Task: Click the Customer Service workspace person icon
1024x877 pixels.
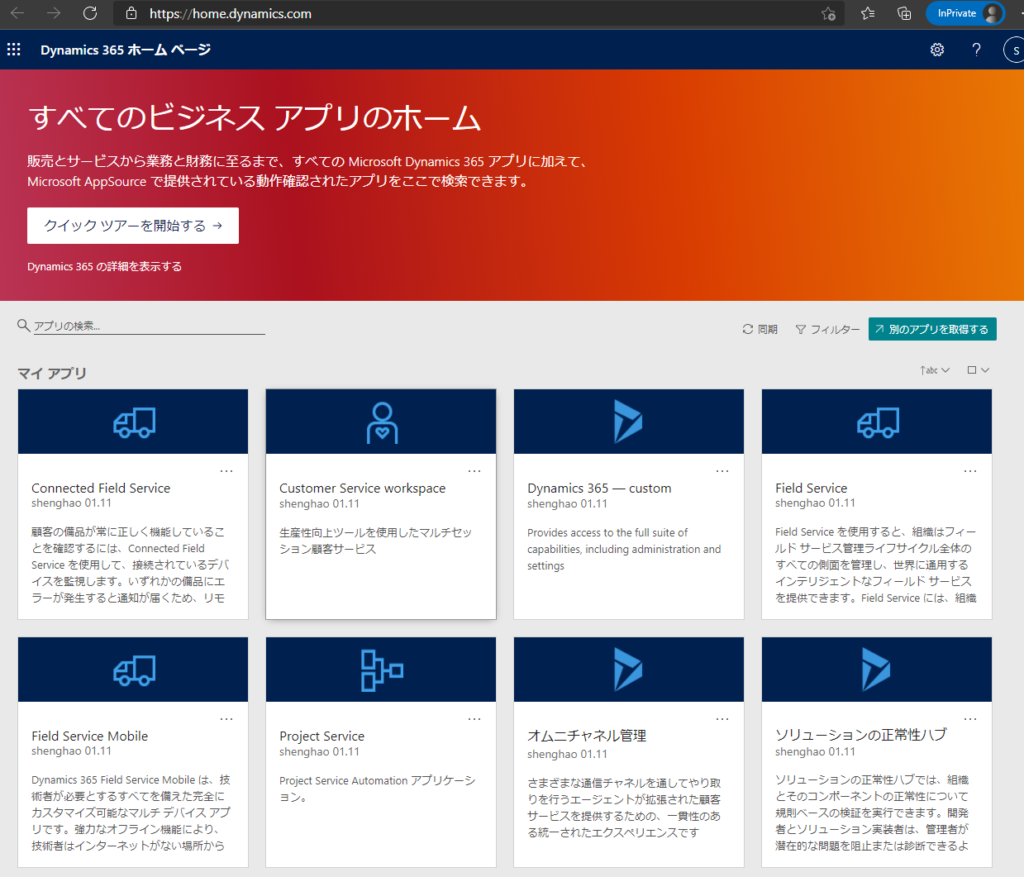Action: pyautogui.click(x=382, y=423)
